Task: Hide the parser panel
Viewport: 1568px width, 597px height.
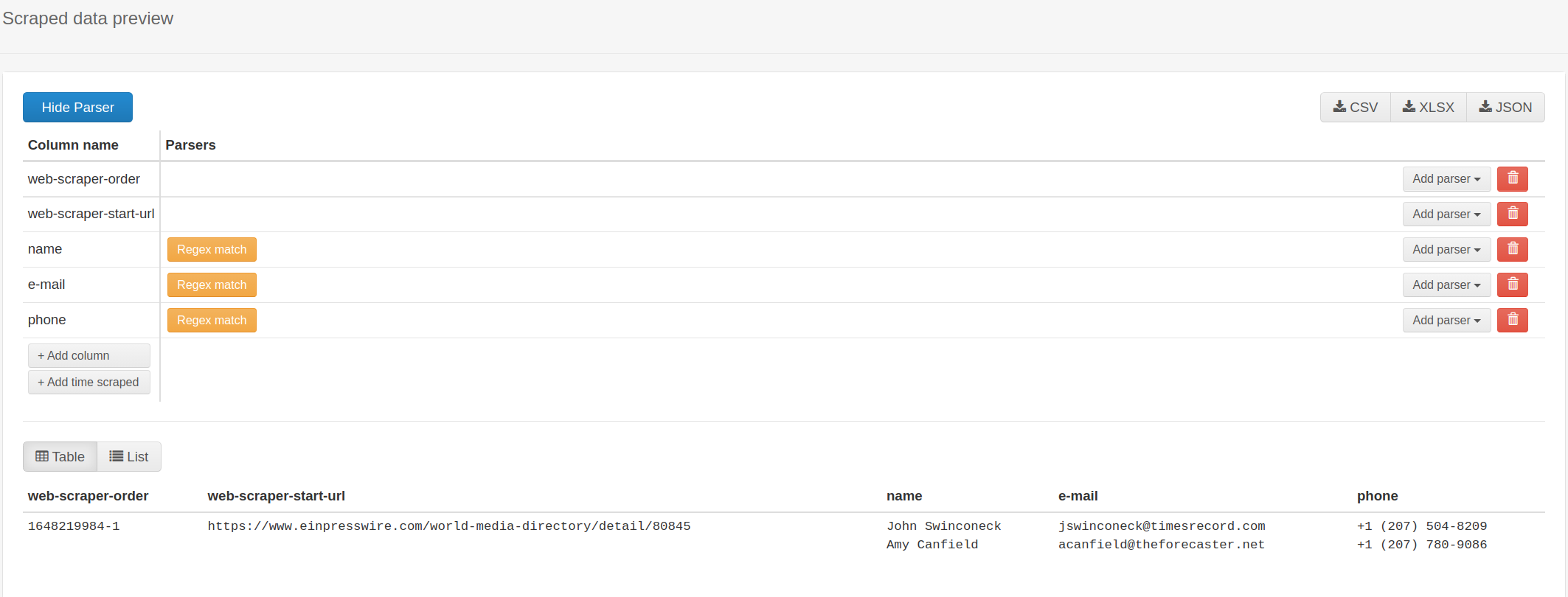Action: (77, 108)
